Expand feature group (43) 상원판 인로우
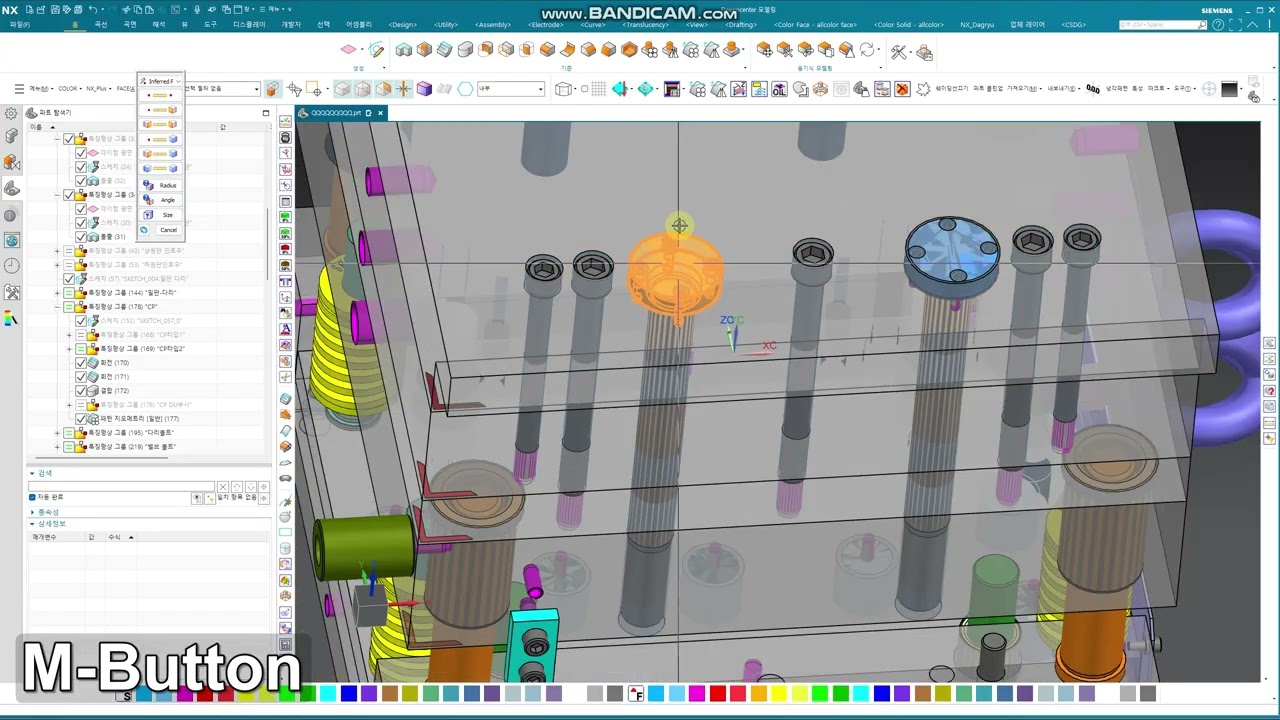1280x720 pixels. (57, 251)
